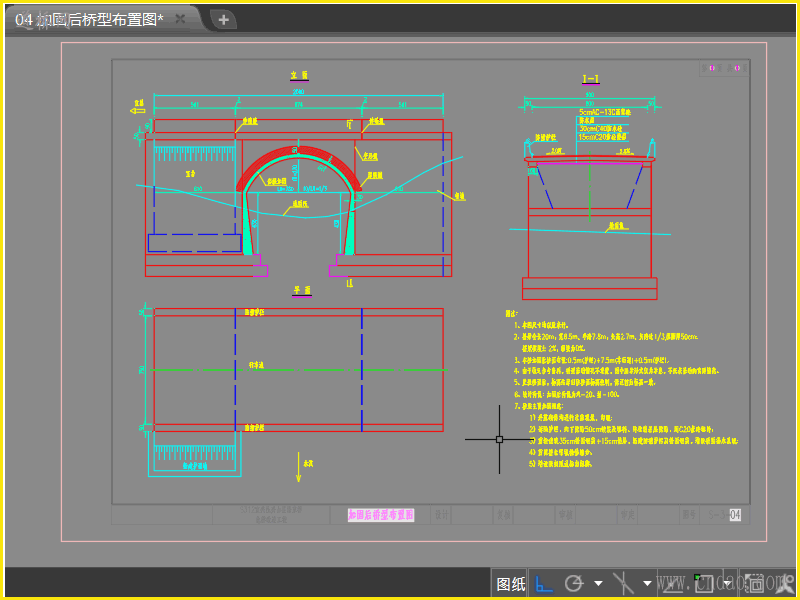The width and height of the screenshot is (800, 600).
Task: Switch to the 04 加固后桥型布置图 tab
Action: (90, 19)
